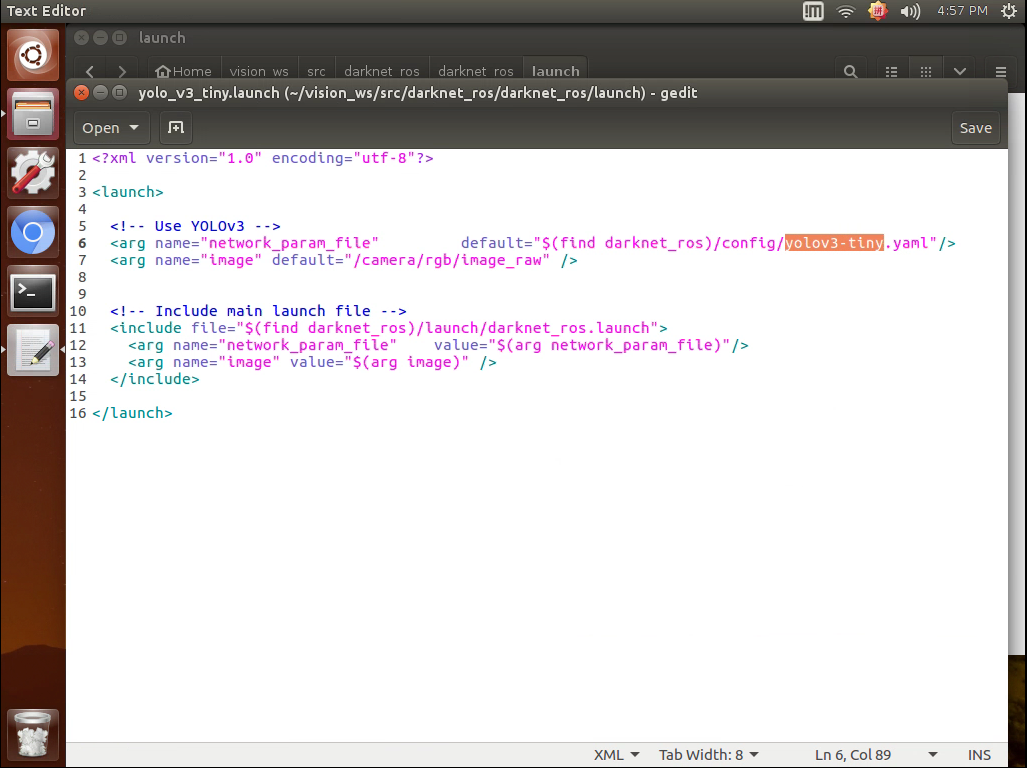Create a new document in gedit
Viewport: 1027px width, 768px height.
176,128
